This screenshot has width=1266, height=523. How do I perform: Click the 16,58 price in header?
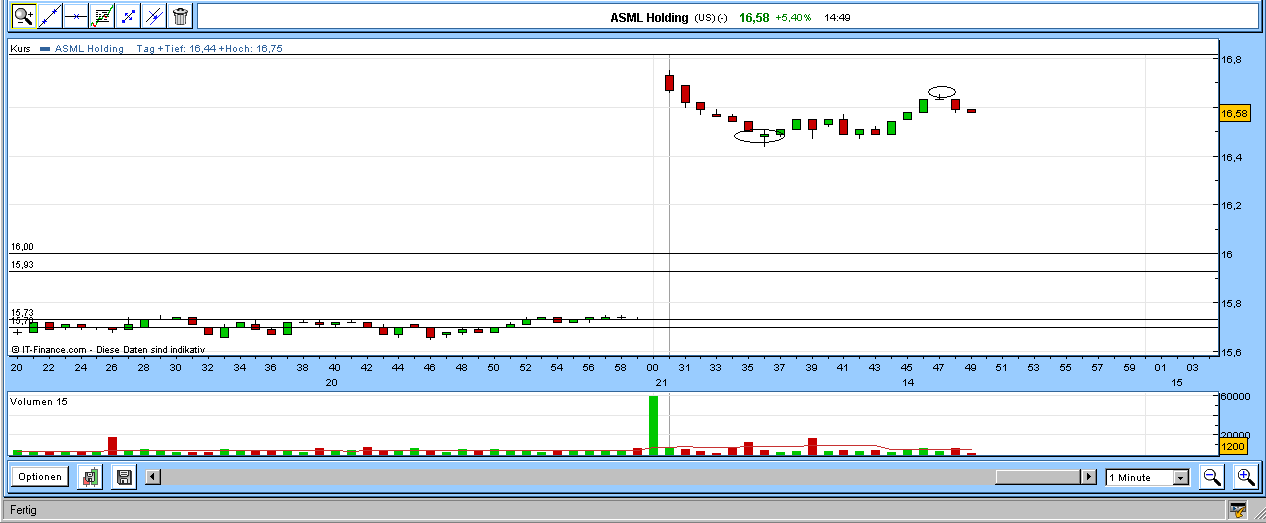coord(754,17)
